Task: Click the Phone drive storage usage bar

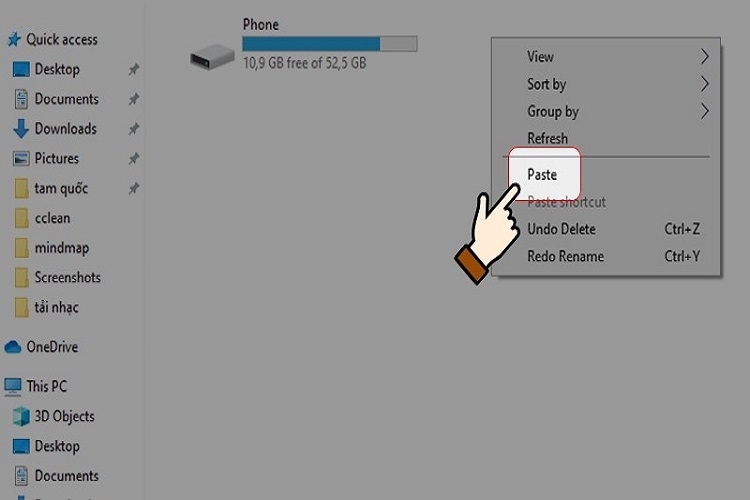Action: coord(330,44)
